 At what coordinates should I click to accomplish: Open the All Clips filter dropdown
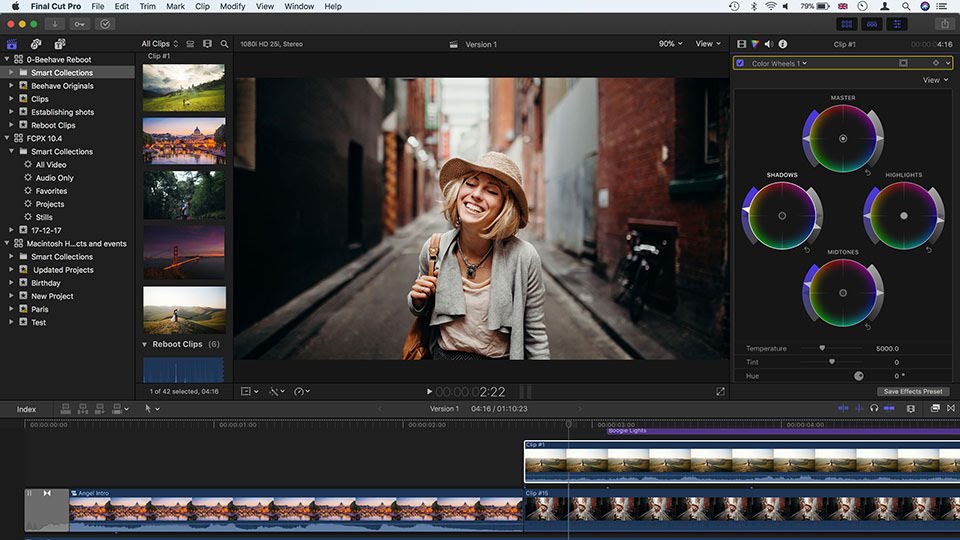tap(160, 44)
